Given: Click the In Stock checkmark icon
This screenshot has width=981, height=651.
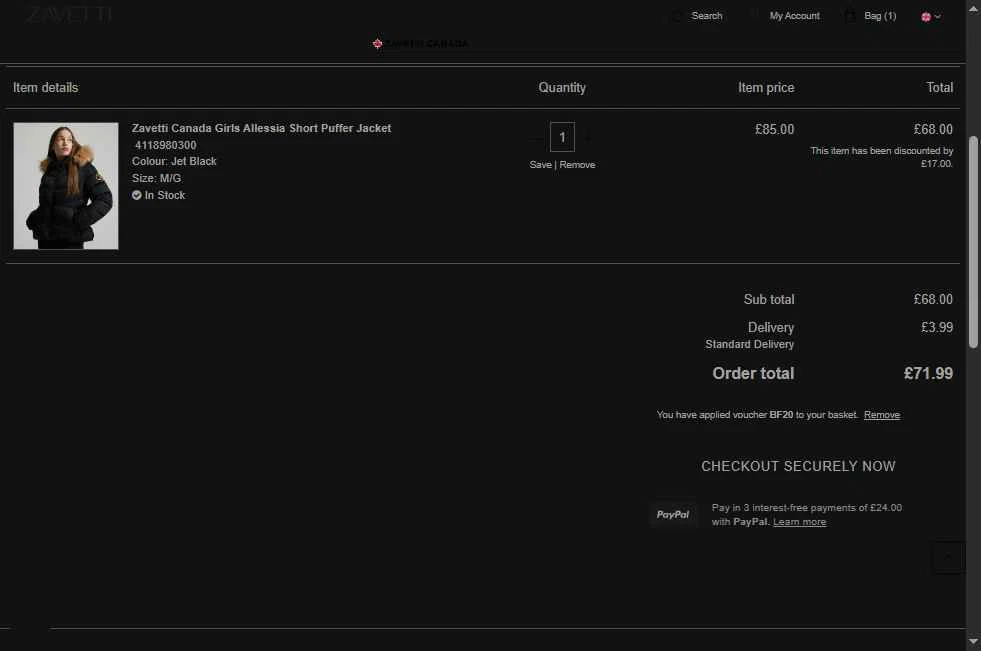Looking at the screenshot, I should pos(136,195).
